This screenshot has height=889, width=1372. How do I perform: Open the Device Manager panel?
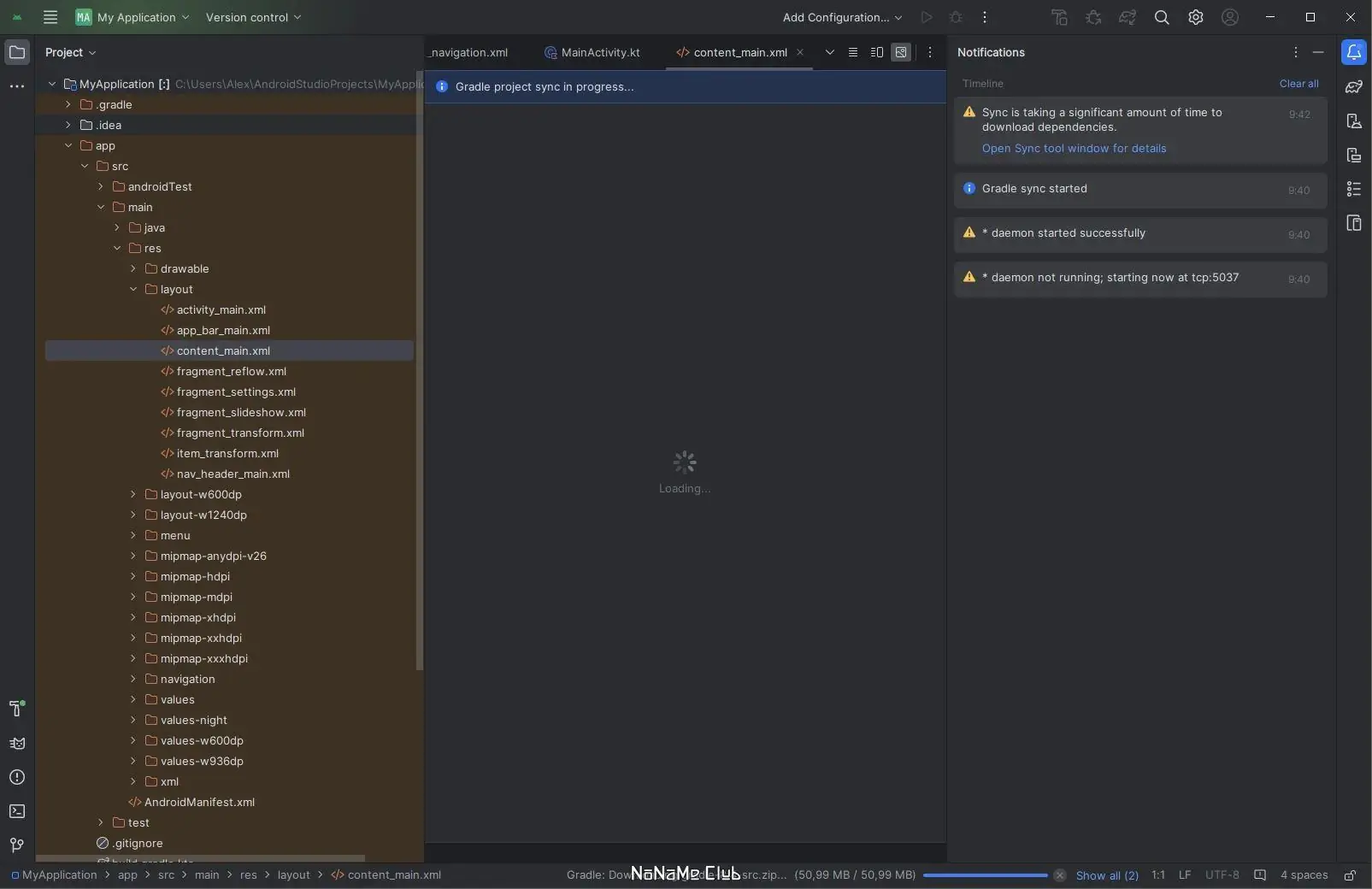(1354, 121)
